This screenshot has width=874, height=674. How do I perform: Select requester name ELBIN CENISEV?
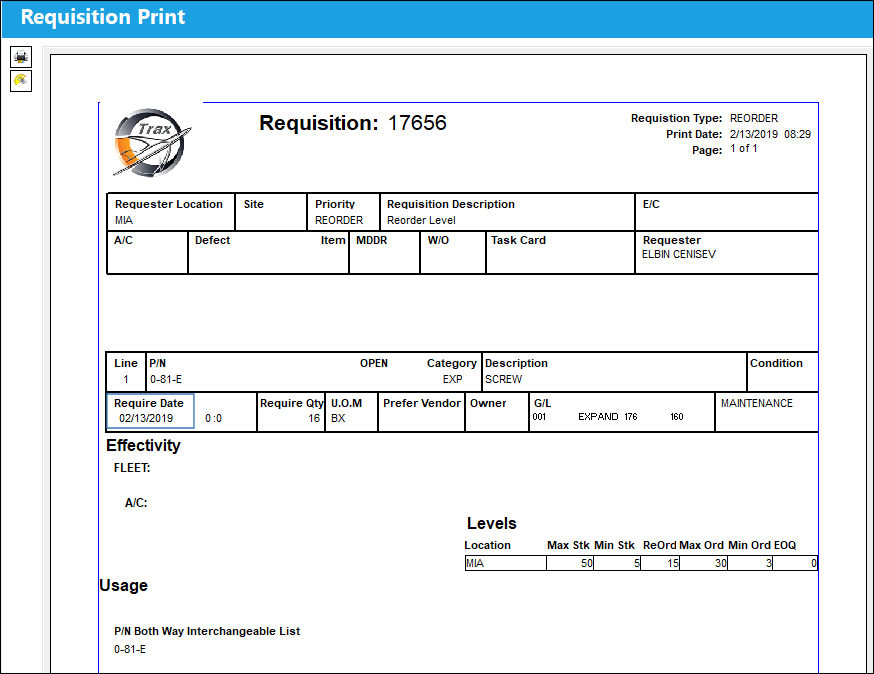[678, 254]
